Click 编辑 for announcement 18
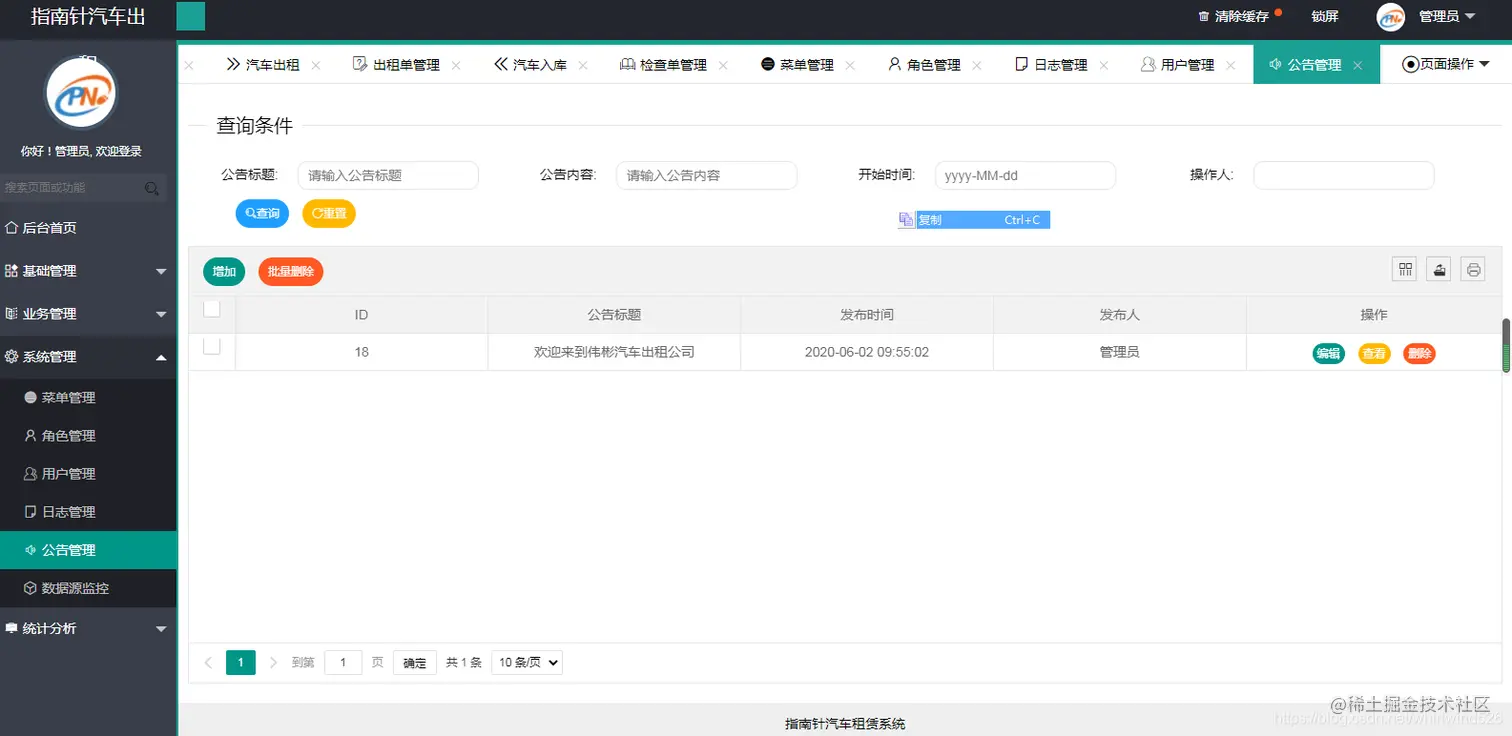This screenshot has width=1512, height=736. click(x=1328, y=353)
